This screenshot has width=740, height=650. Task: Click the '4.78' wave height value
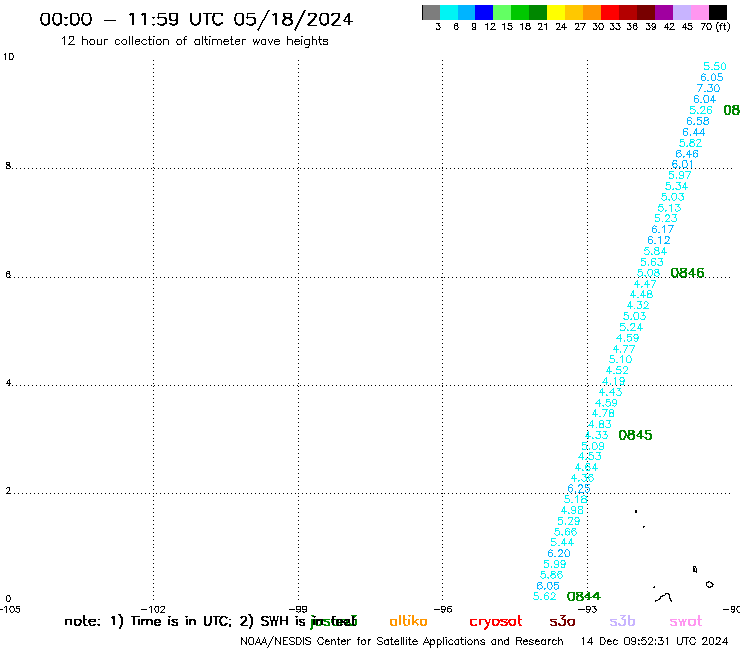[x=603, y=414]
